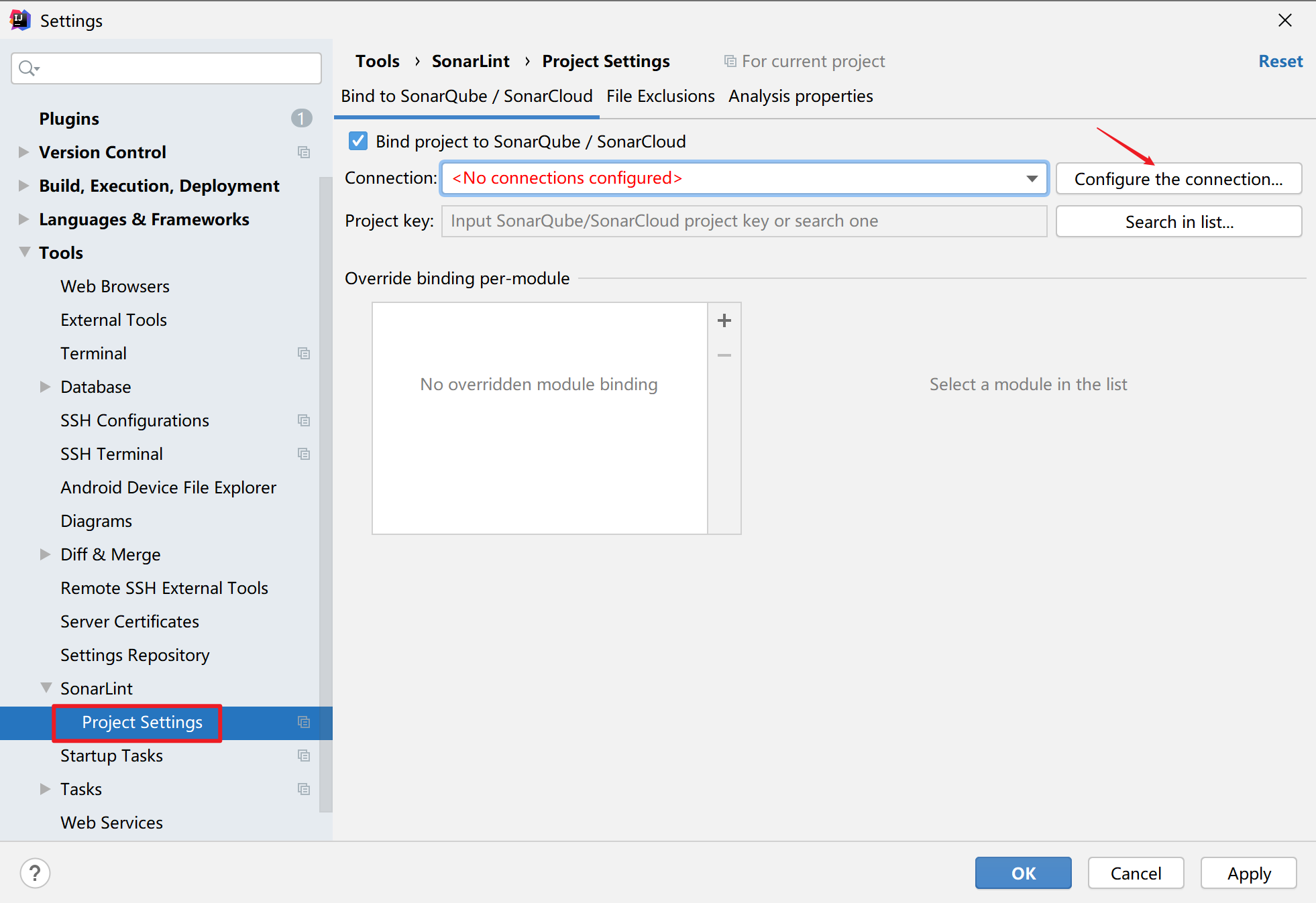The image size is (1316, 903).
Task: Select Diagrams settings item
Action: pos(96,521)
